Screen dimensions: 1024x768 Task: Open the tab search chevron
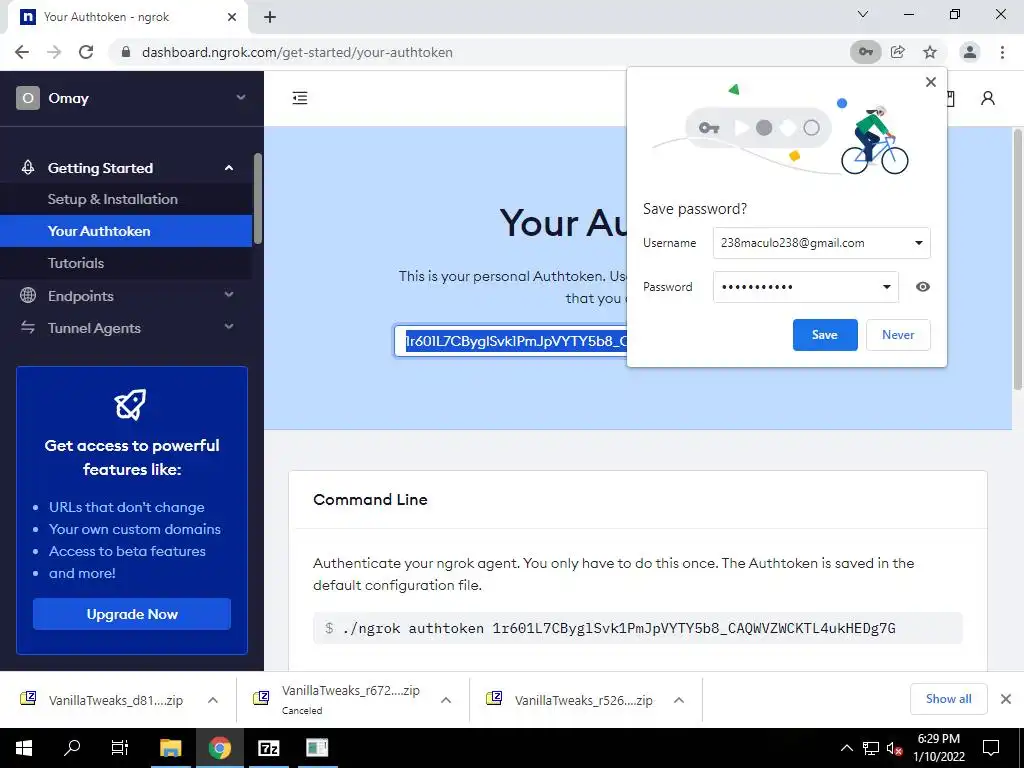coord(863,14)
